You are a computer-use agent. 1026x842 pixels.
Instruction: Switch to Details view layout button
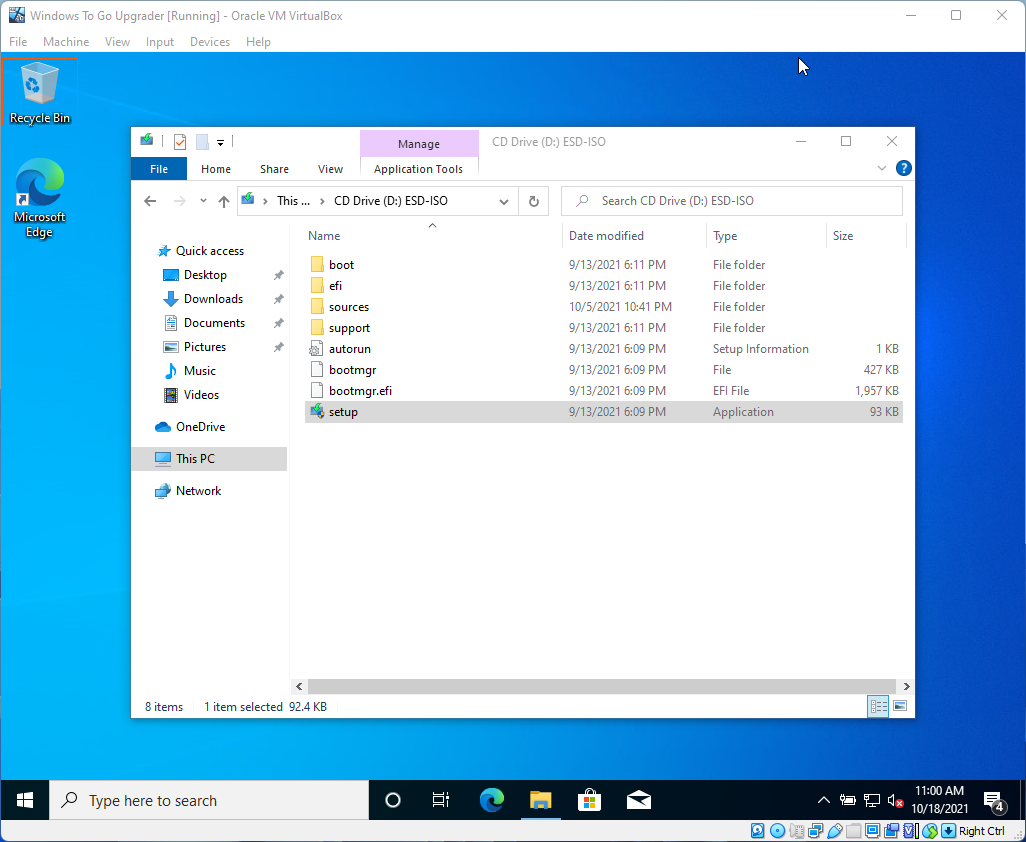click(x=878, y=706)
